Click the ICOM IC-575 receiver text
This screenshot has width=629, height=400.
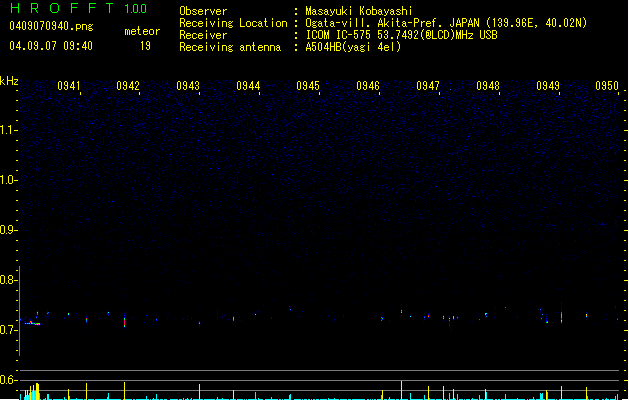point(401,35)
